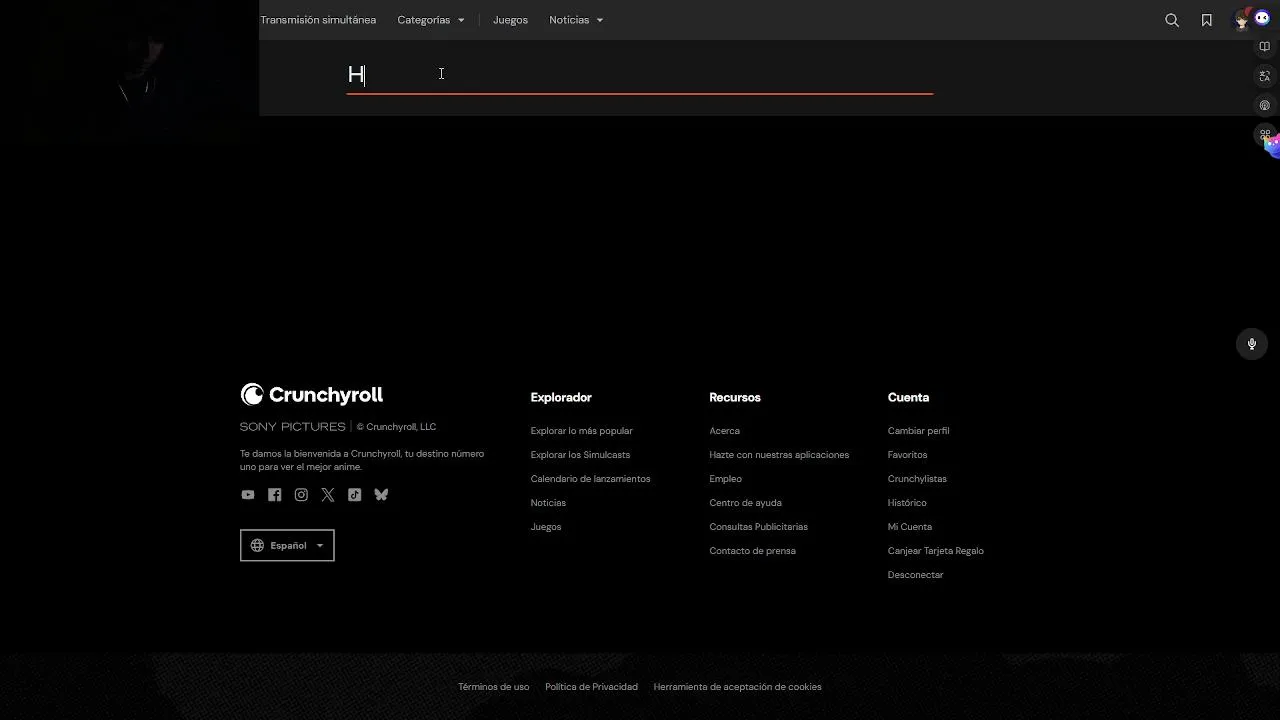Image resolution: width=1280 pixels, height=720 pixels.
Task: Open Hazte con nuestras aplicaciones link
Action: click(779, 455)
